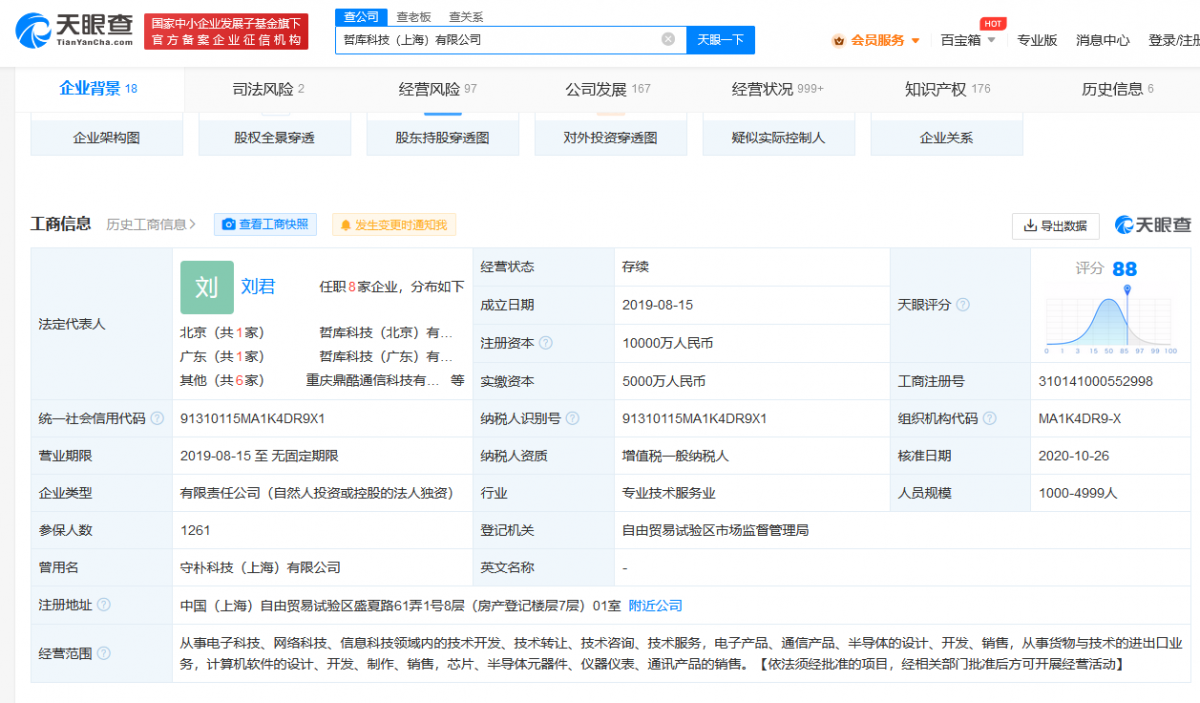Select the 增值税一般纳税人 value
The height and width of the screenshot is (703, 1200).
(x=675, y=455)
